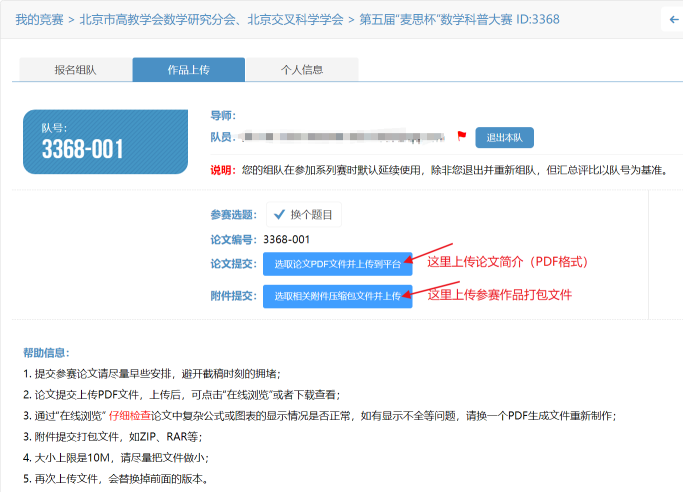The height and width of the screenshot is (492, 683).
Task: Switch to the 作品上传 tab
Action: [189, 70]
